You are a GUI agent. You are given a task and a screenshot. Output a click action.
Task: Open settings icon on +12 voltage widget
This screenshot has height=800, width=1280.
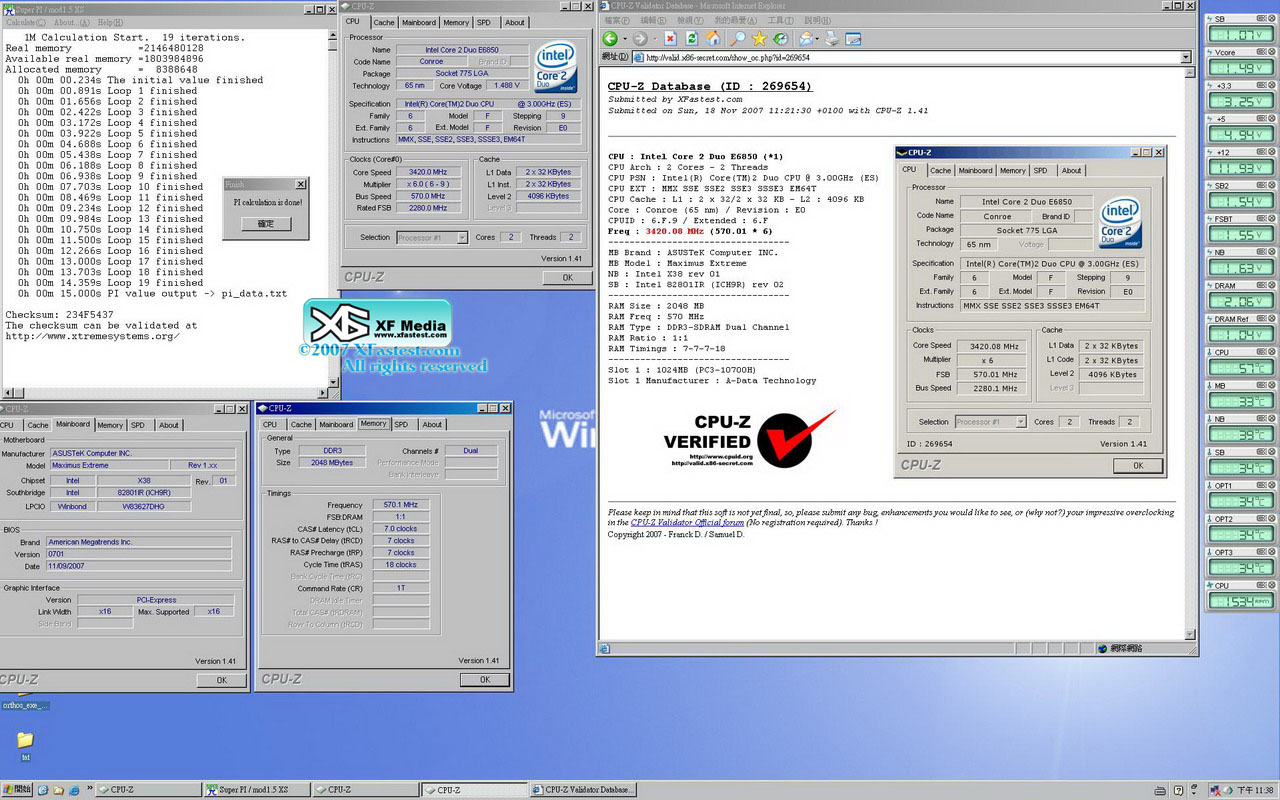(x=1261, y=151)
